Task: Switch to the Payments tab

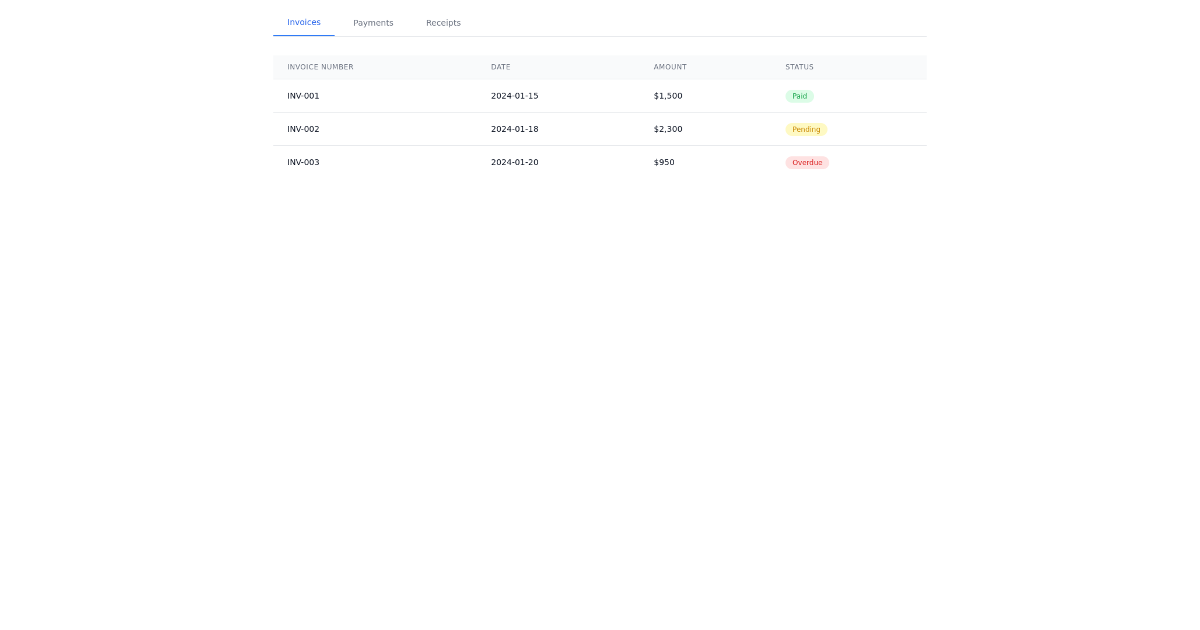Action: point(373,22)
